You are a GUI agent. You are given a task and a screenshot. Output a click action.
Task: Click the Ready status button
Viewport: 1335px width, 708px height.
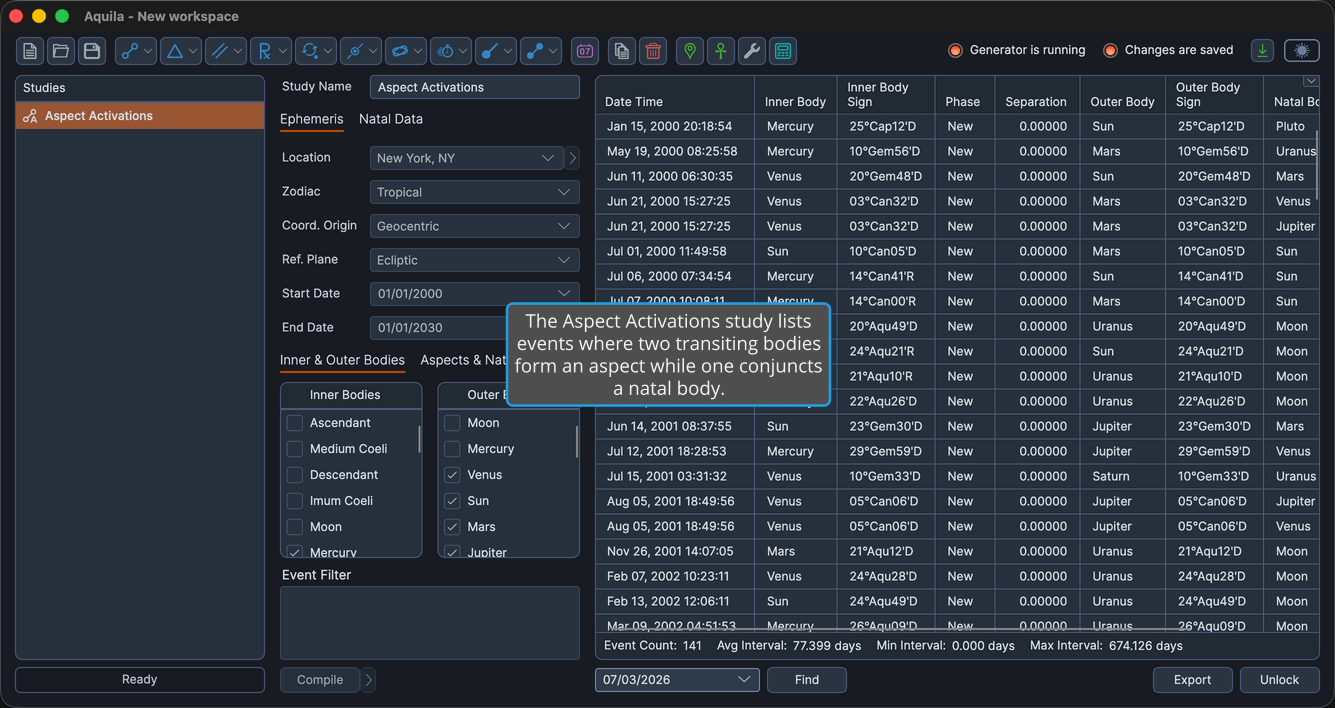[140, 680]
